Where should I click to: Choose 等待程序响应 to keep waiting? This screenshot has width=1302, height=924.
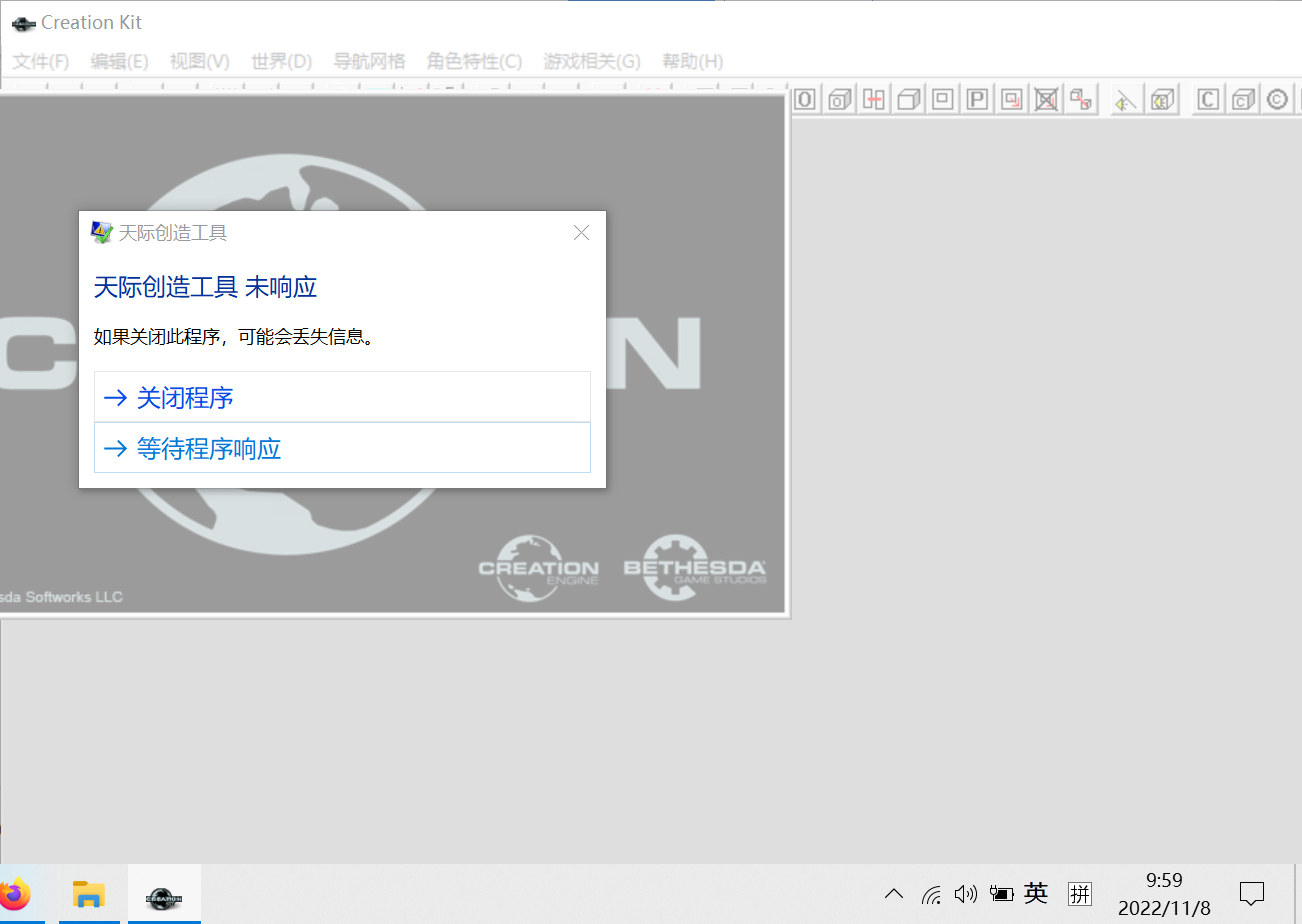pos(342,448)
